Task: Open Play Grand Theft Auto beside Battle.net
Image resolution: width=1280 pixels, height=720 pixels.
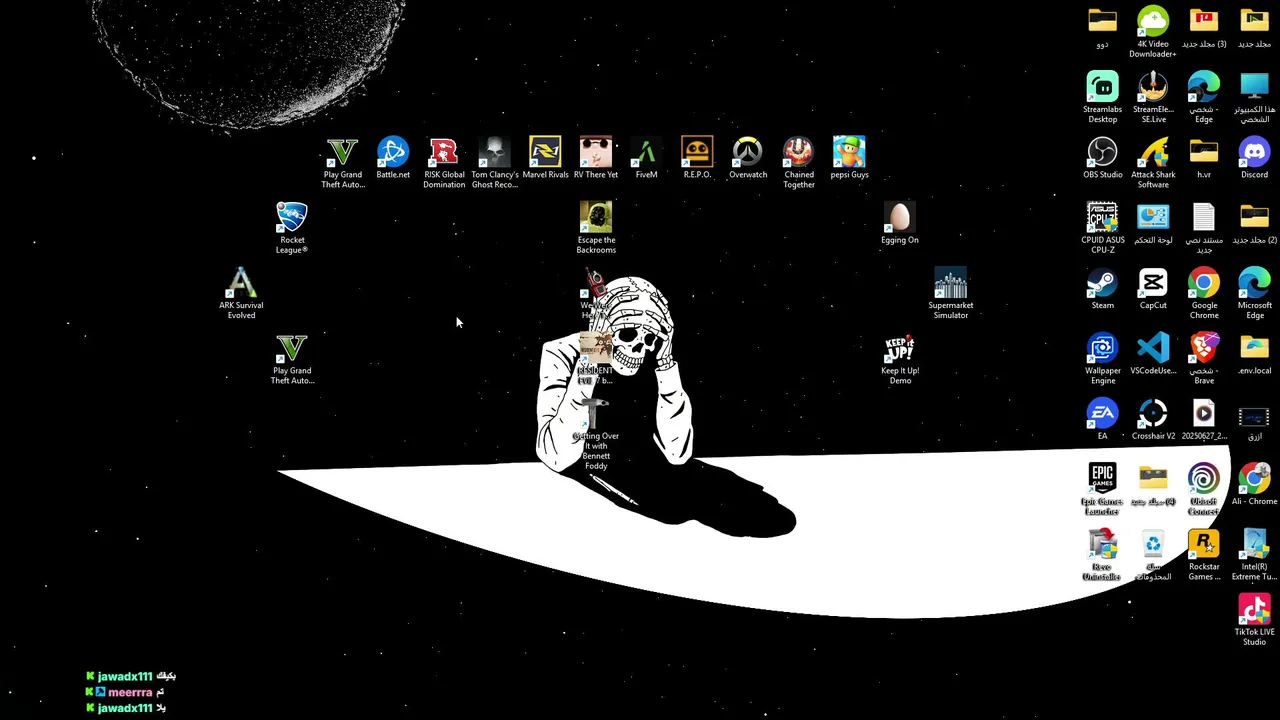Action: tap(343, 162)
